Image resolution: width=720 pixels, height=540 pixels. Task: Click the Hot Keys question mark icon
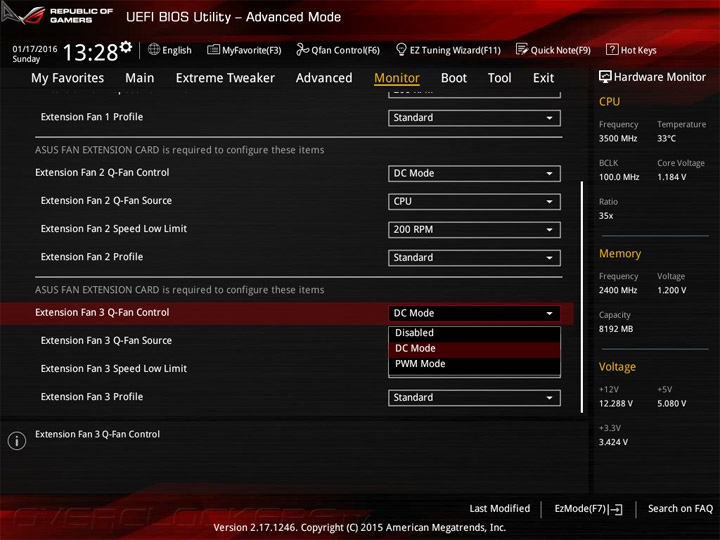pos(612,49)
